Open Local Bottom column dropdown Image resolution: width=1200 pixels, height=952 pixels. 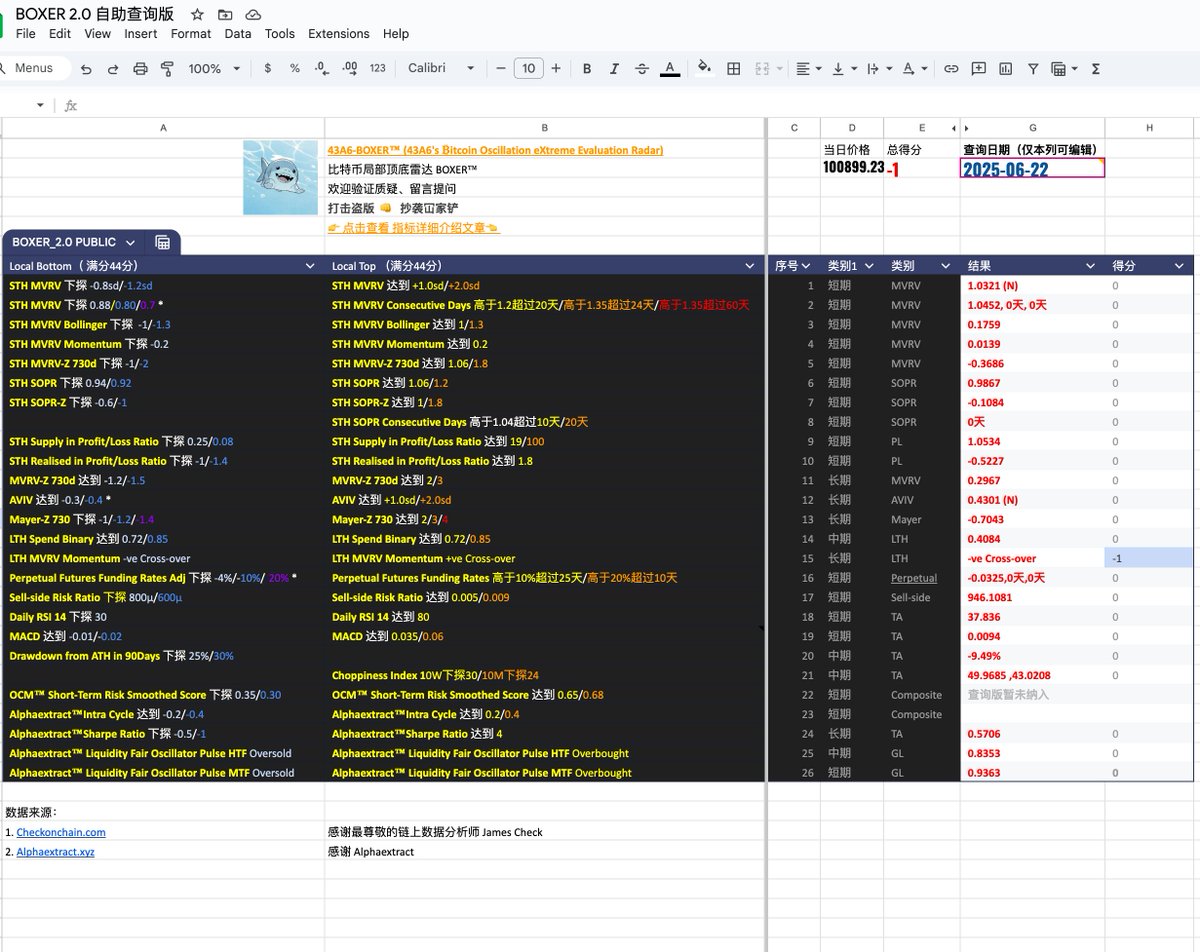tap(310, 266)
